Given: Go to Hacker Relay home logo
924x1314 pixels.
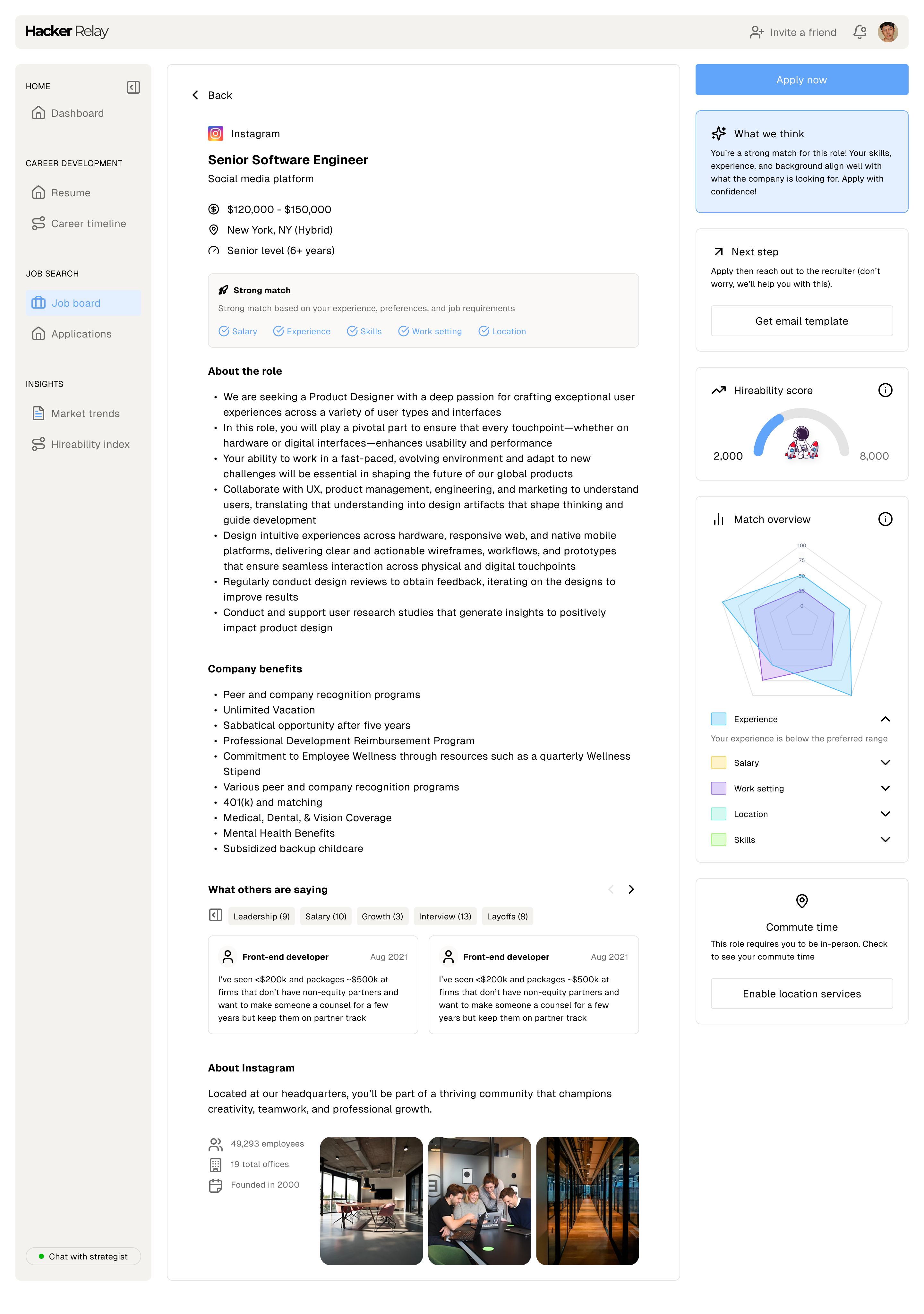Looking at the screenshot, I should point(66,31).
